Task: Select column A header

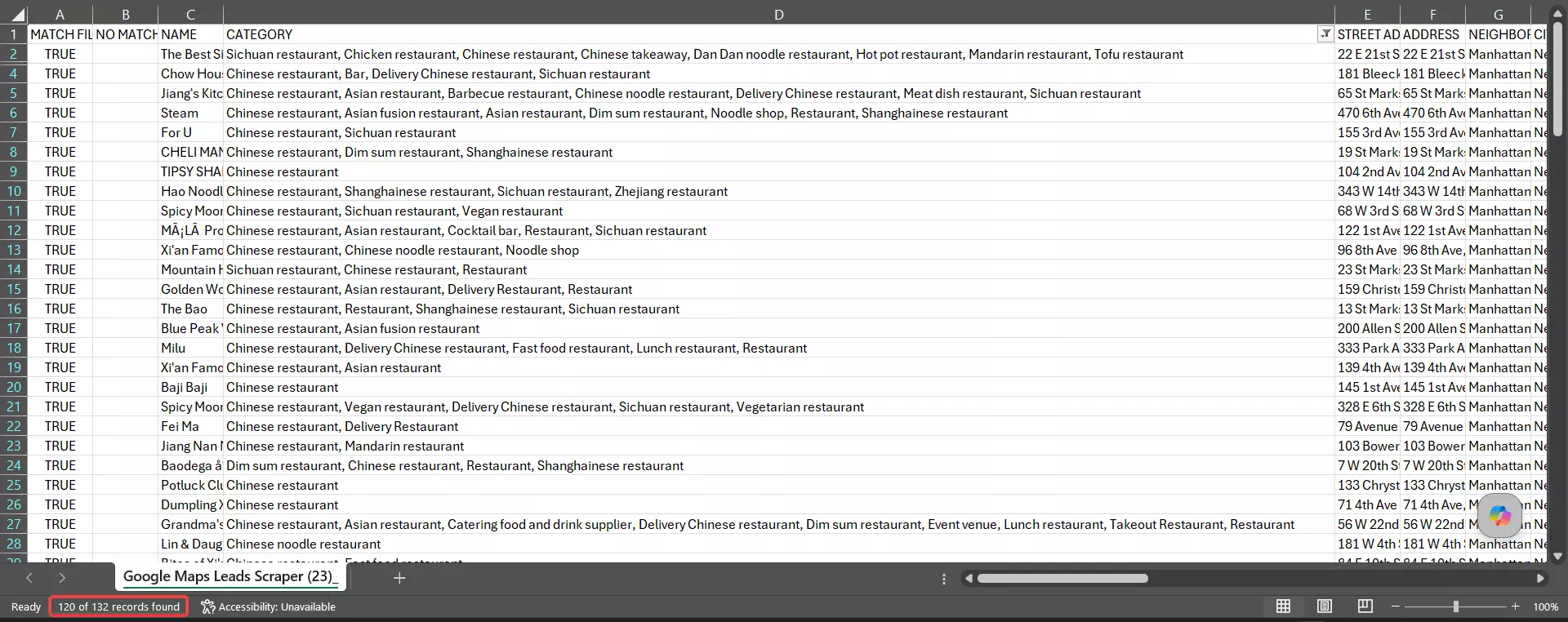Action: point(60,15)
